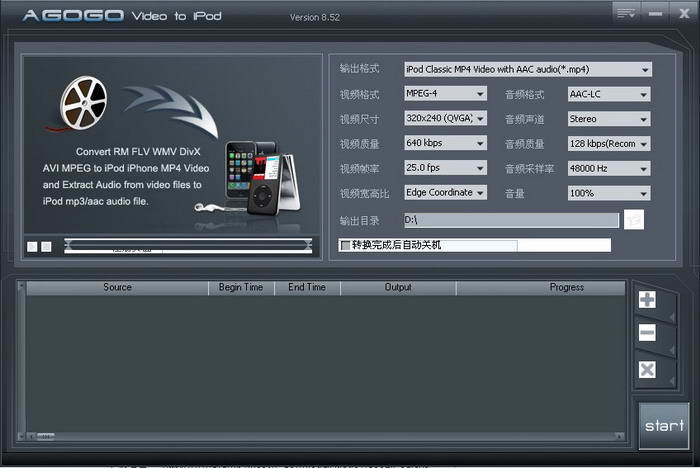
Task: Open the MPEG-4 video format dropdown
Action: 445,93
